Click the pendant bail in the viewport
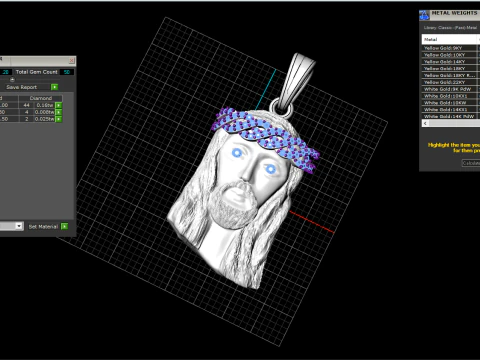The height and width of the screenshot is (360, 480). 297,80
